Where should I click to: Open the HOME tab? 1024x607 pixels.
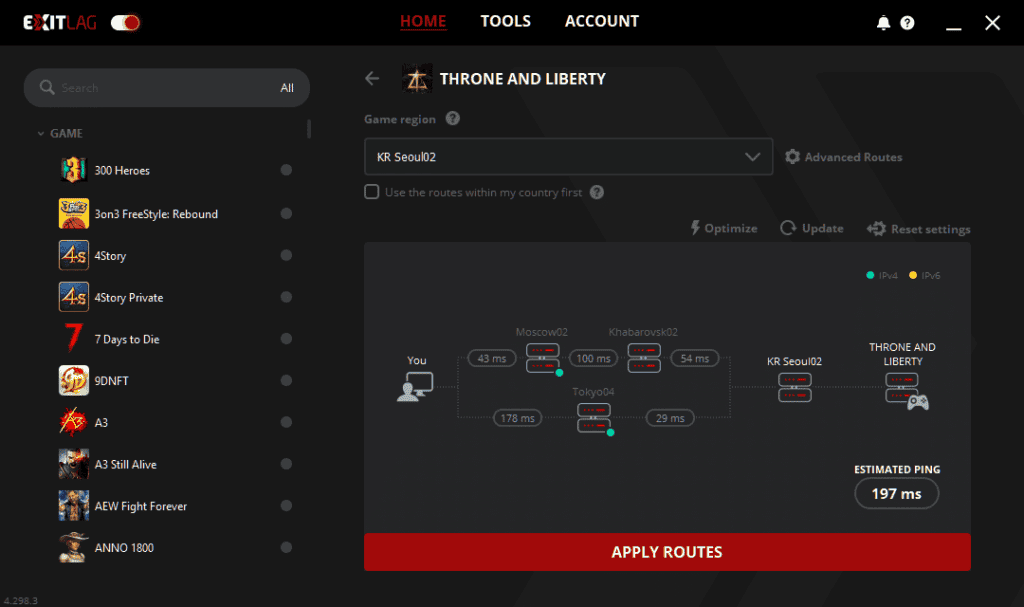tap(423, 22)
